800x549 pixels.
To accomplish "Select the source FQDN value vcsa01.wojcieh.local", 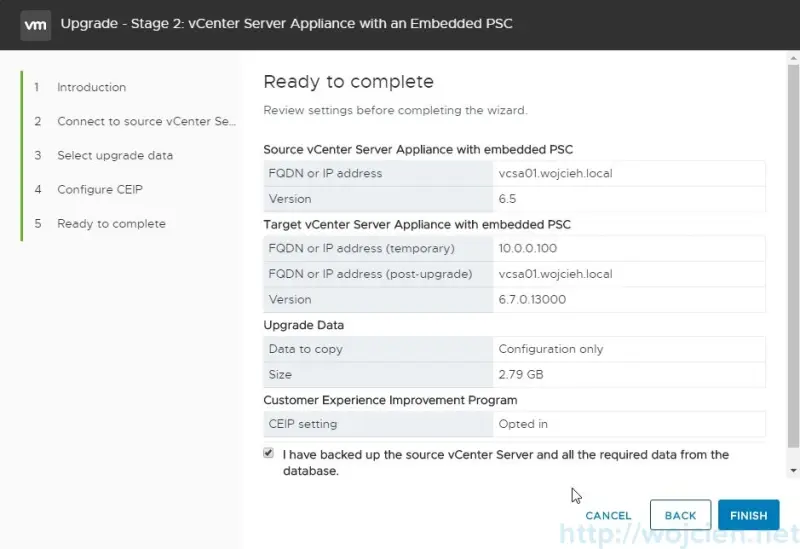I will coord(555,173).
